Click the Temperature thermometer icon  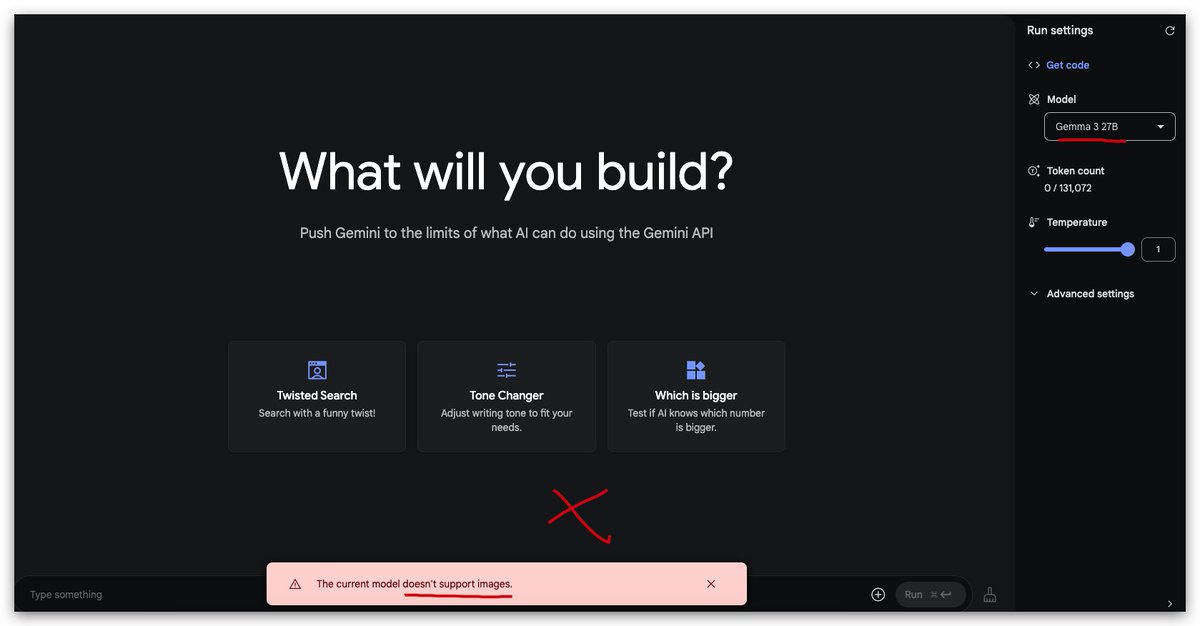(1034, 222)
